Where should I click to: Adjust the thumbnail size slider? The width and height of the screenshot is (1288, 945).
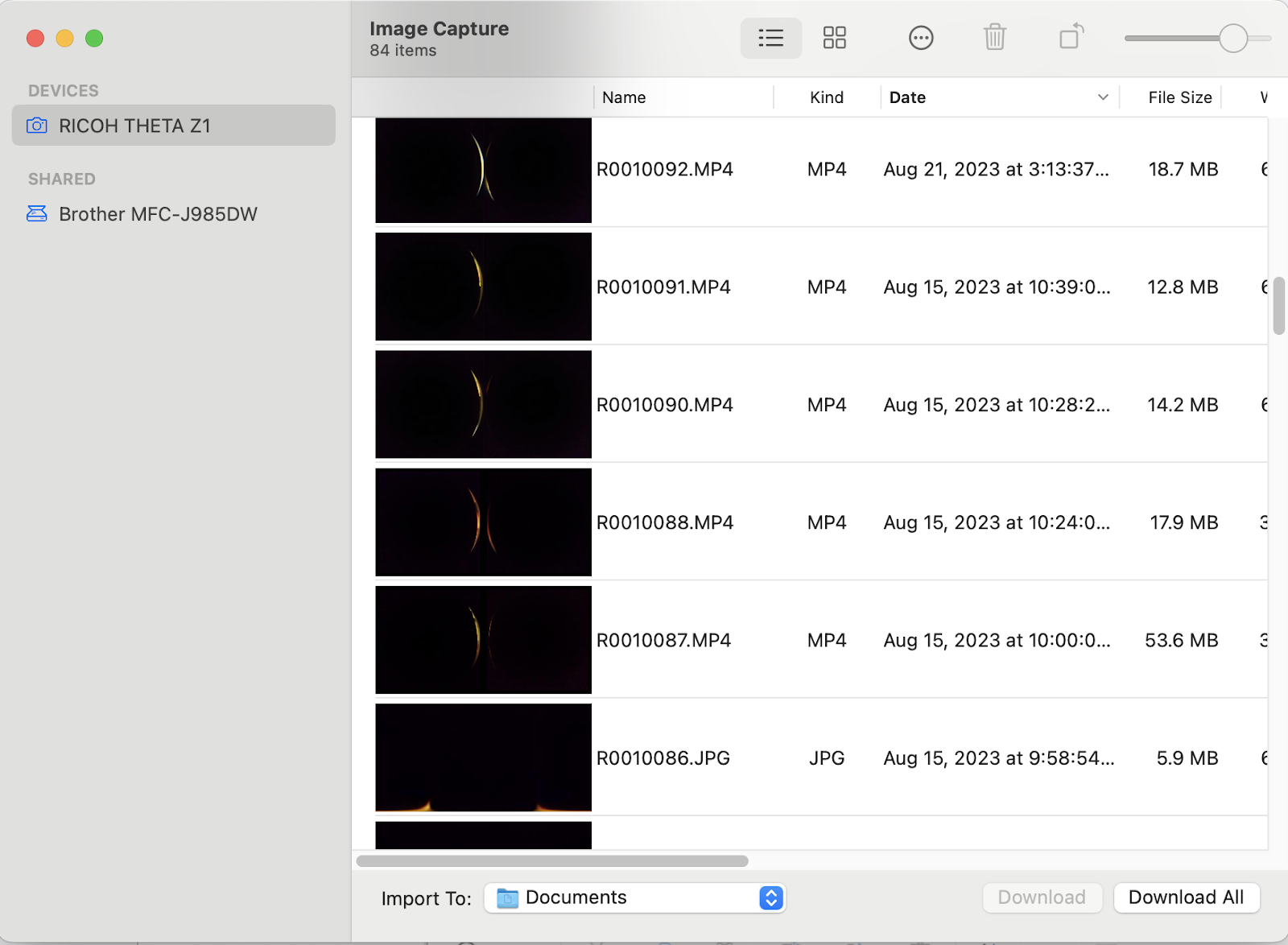point(1232,39)
